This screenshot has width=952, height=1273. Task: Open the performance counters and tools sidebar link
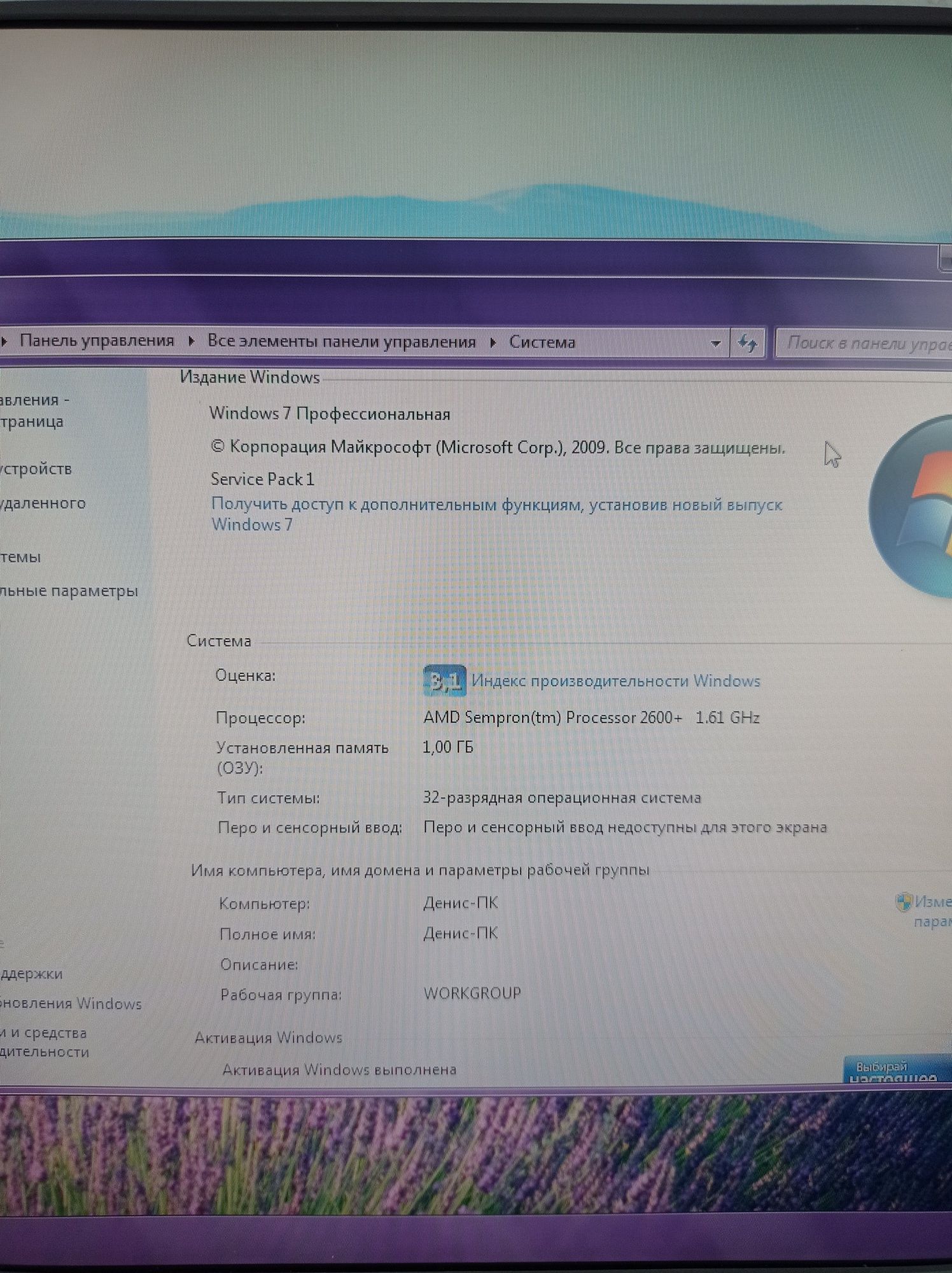[45, 1043]
